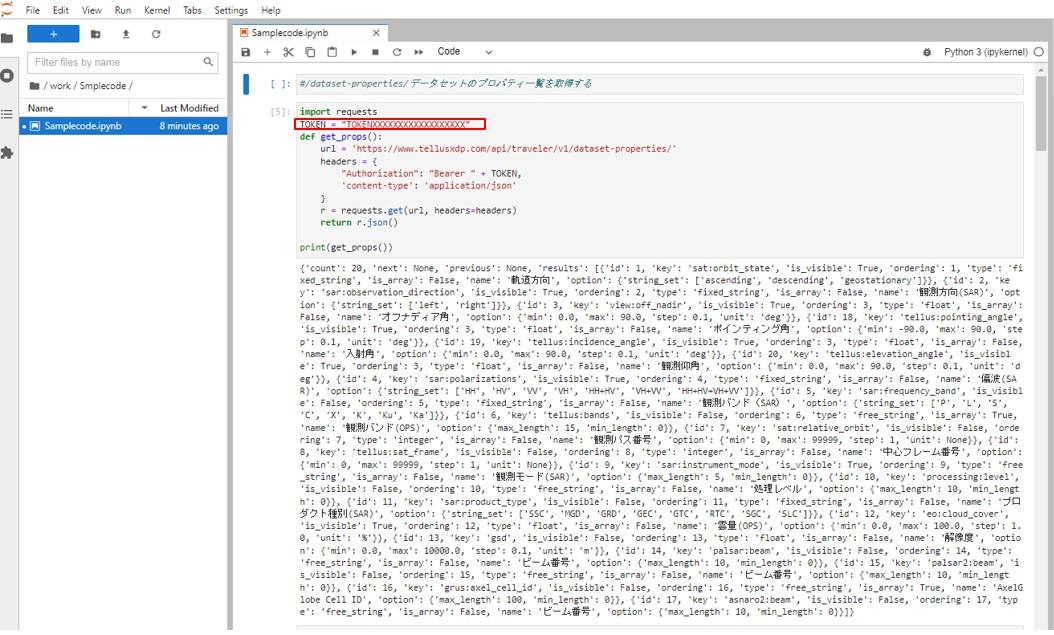Click the dataset-properties comment cell
Viewport: 1054px width, 635px height.
click(x=660, y=83)
